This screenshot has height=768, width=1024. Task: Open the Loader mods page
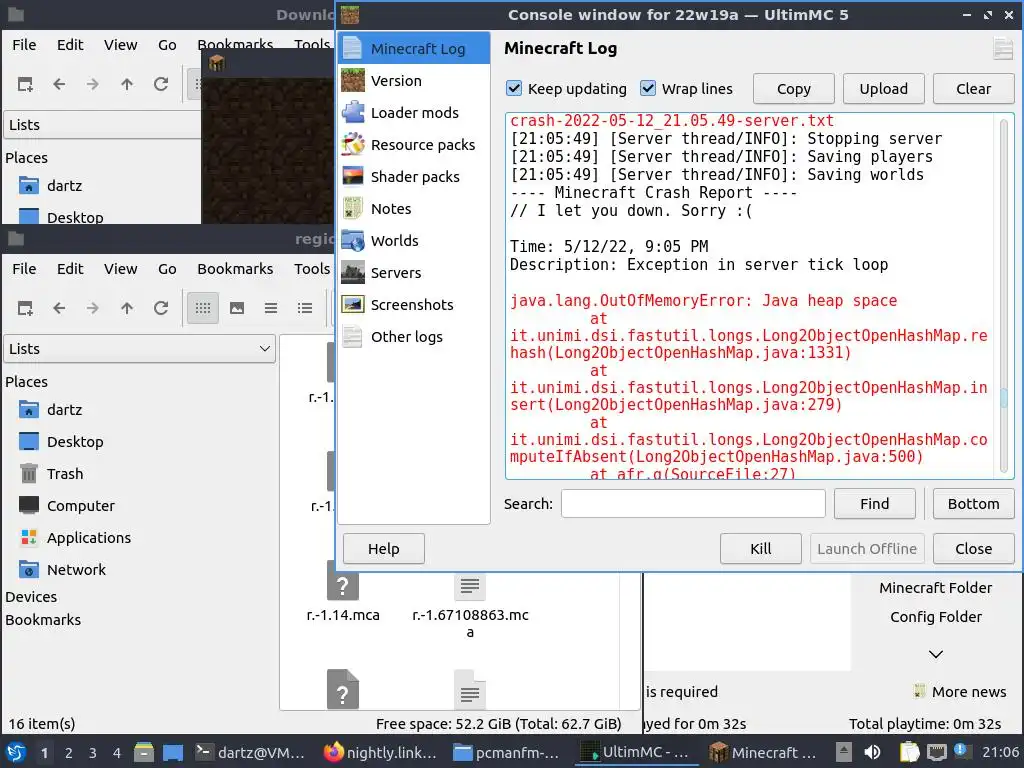pos(414,112)
